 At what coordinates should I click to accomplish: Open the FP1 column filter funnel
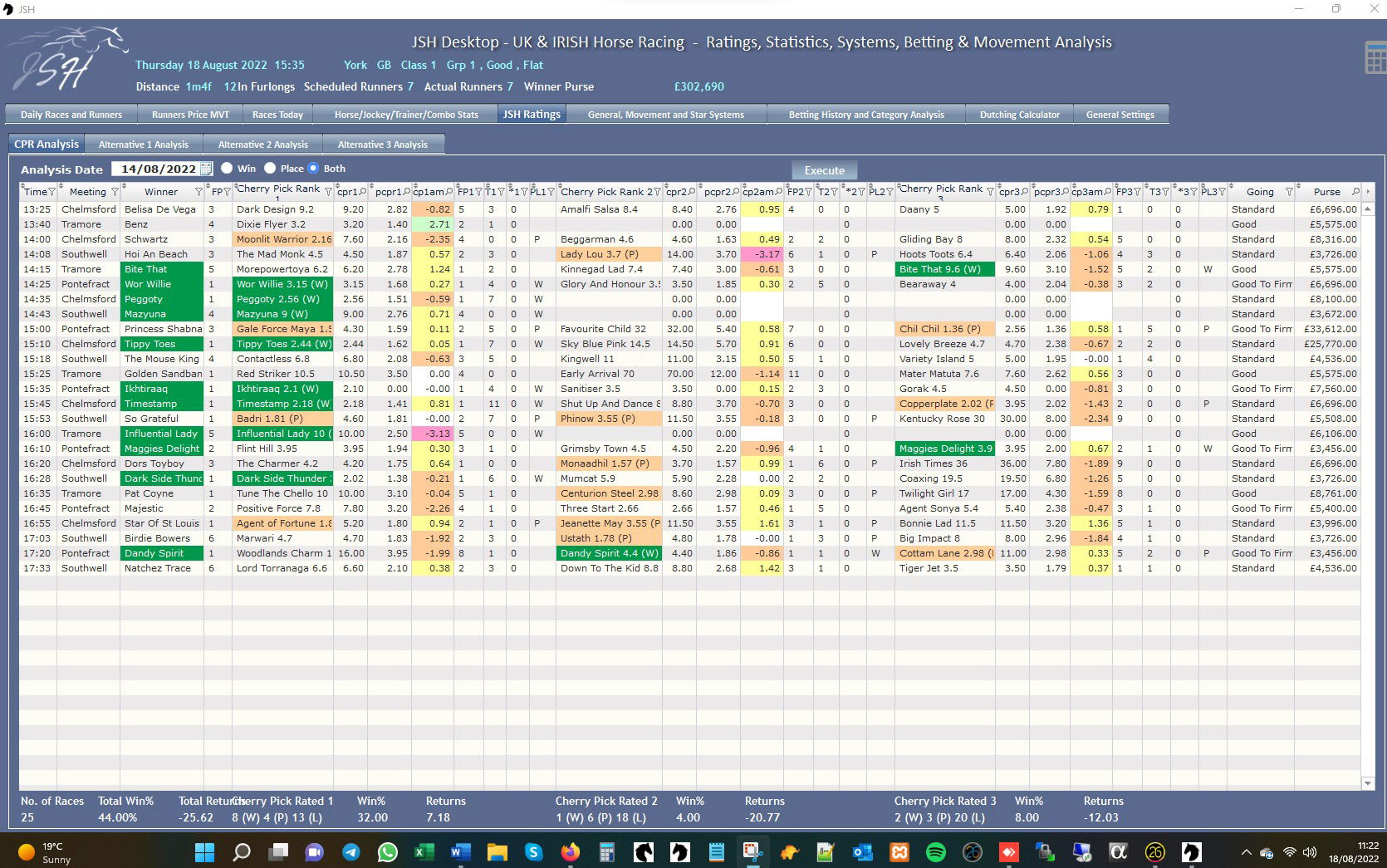[478, 192]
